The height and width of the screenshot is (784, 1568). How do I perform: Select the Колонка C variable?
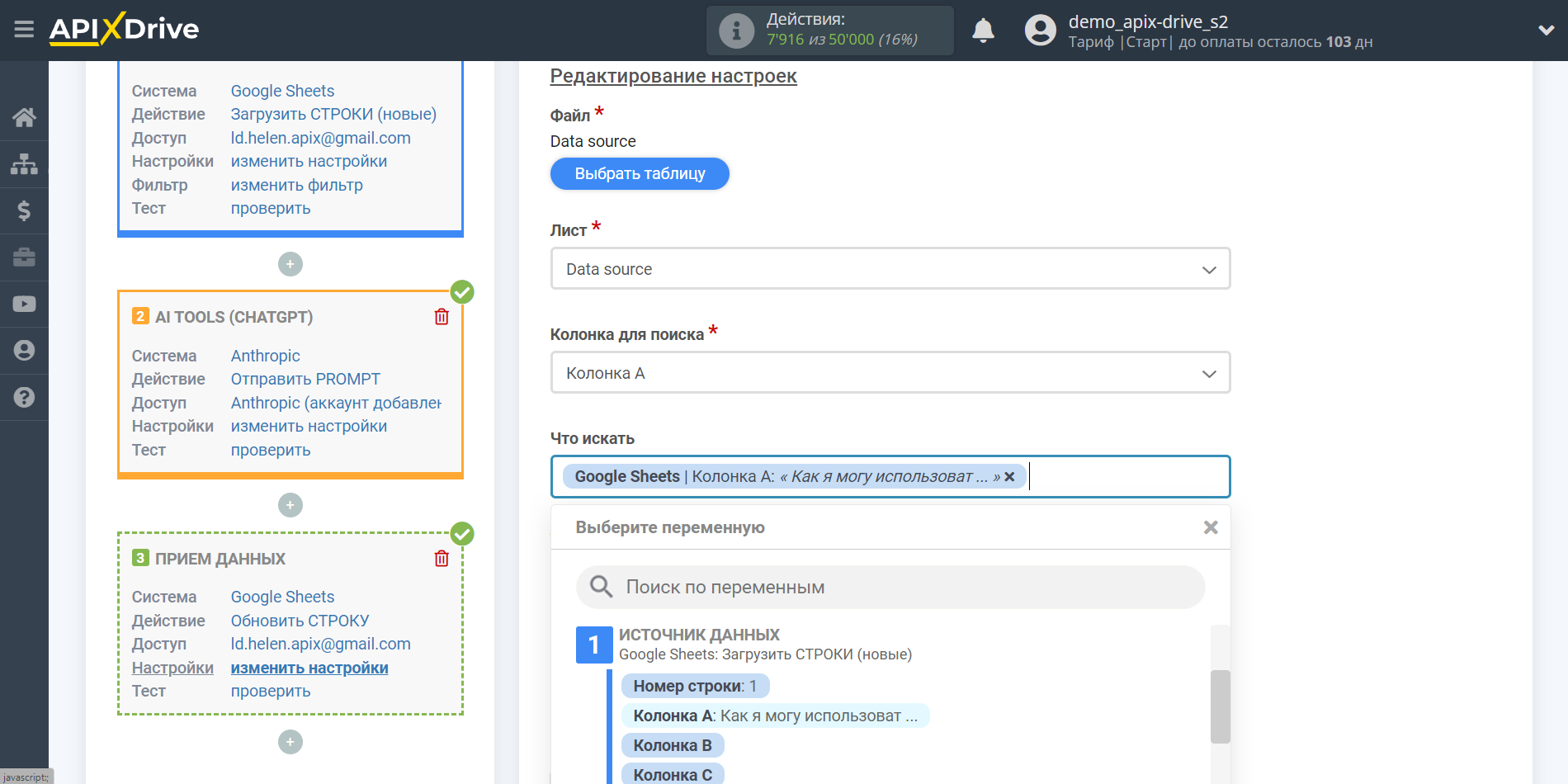tap(673, 775)
